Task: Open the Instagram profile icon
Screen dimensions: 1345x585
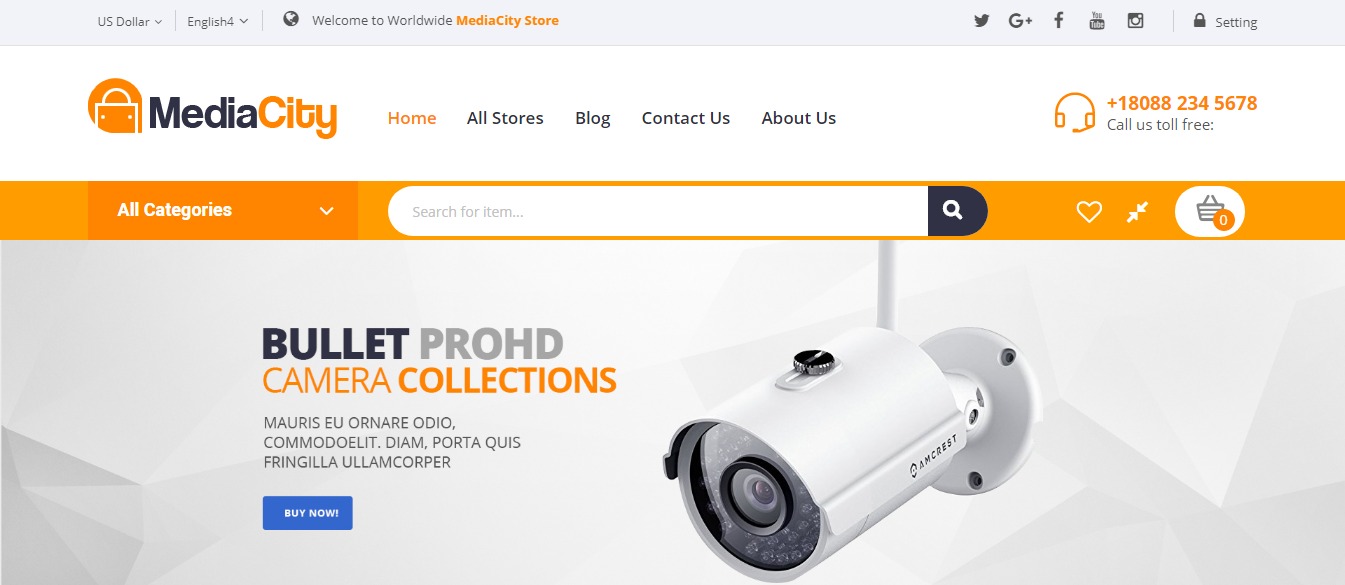Action: click(x=1135, y=20)
